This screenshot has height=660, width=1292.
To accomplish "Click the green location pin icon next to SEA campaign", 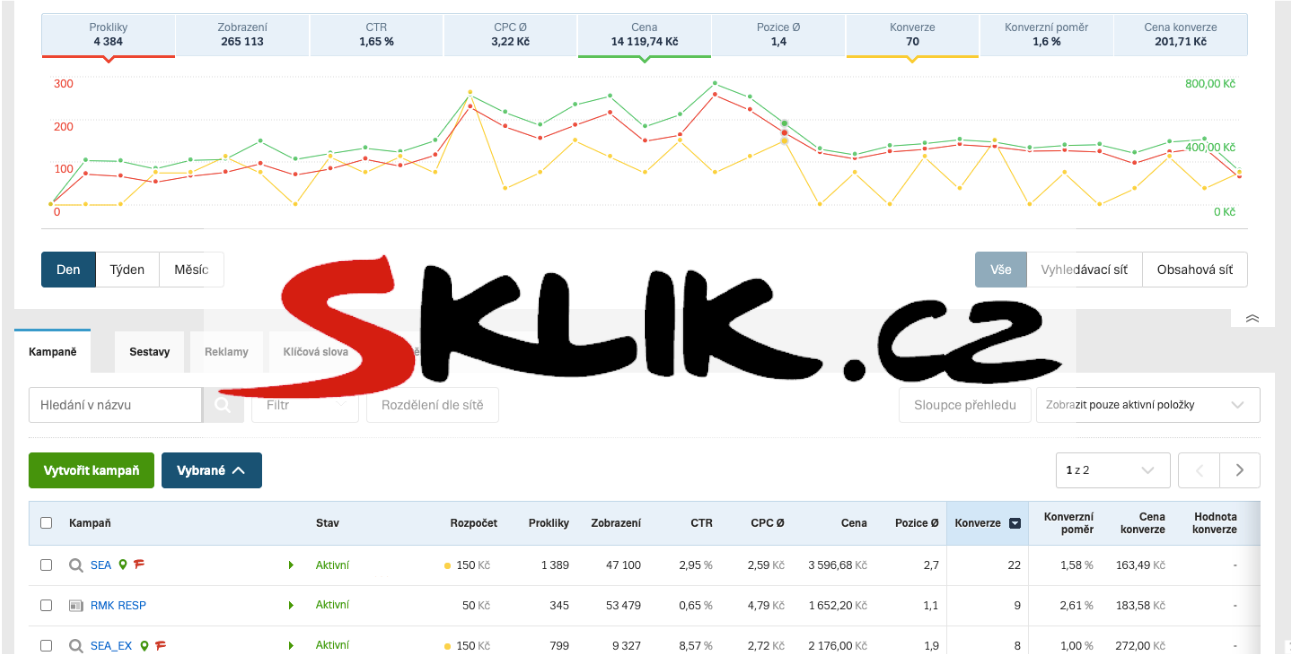I will point(121,564).
